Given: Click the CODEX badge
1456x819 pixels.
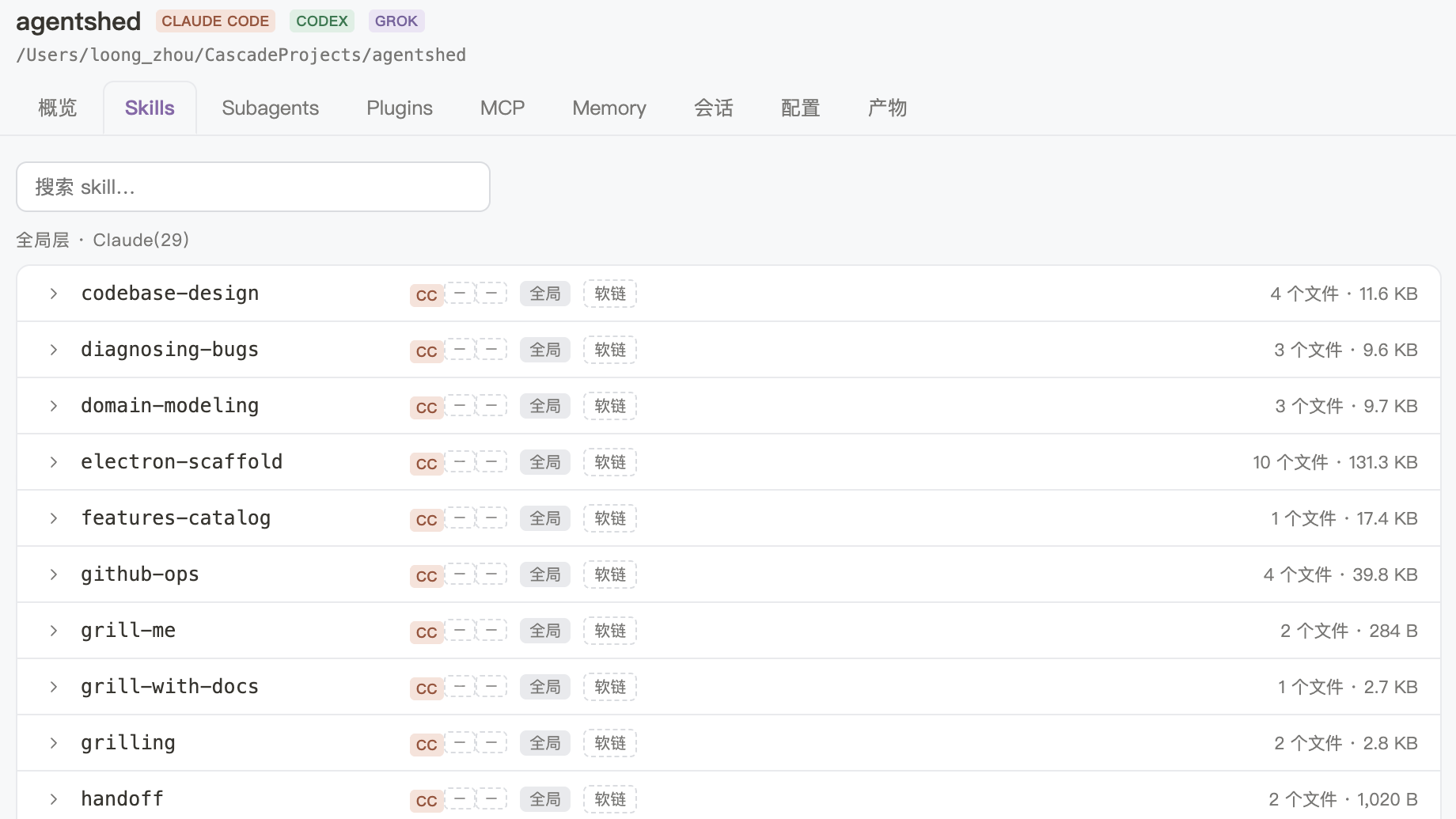Looking at the screenshot, I should (322, 21).
